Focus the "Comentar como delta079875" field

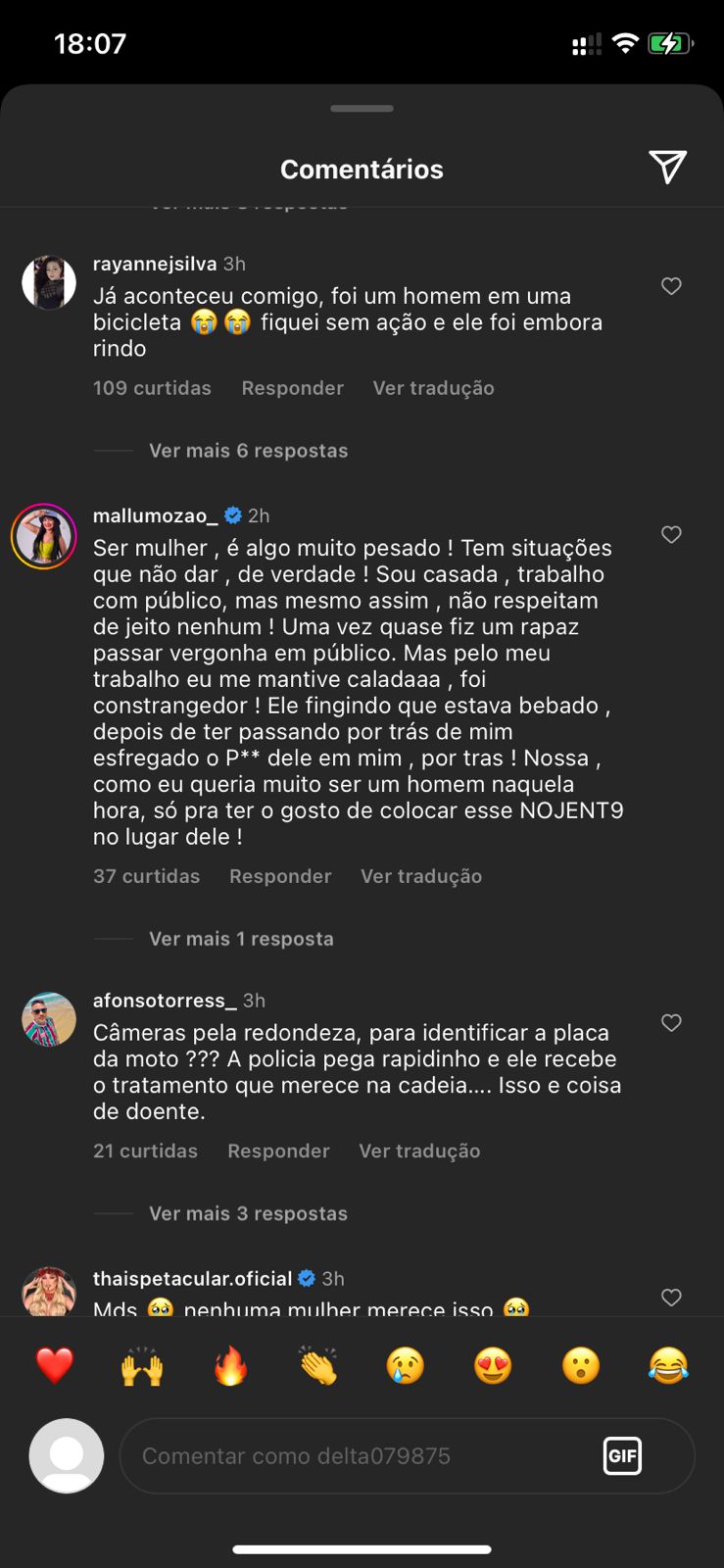tap(362, 1455)
